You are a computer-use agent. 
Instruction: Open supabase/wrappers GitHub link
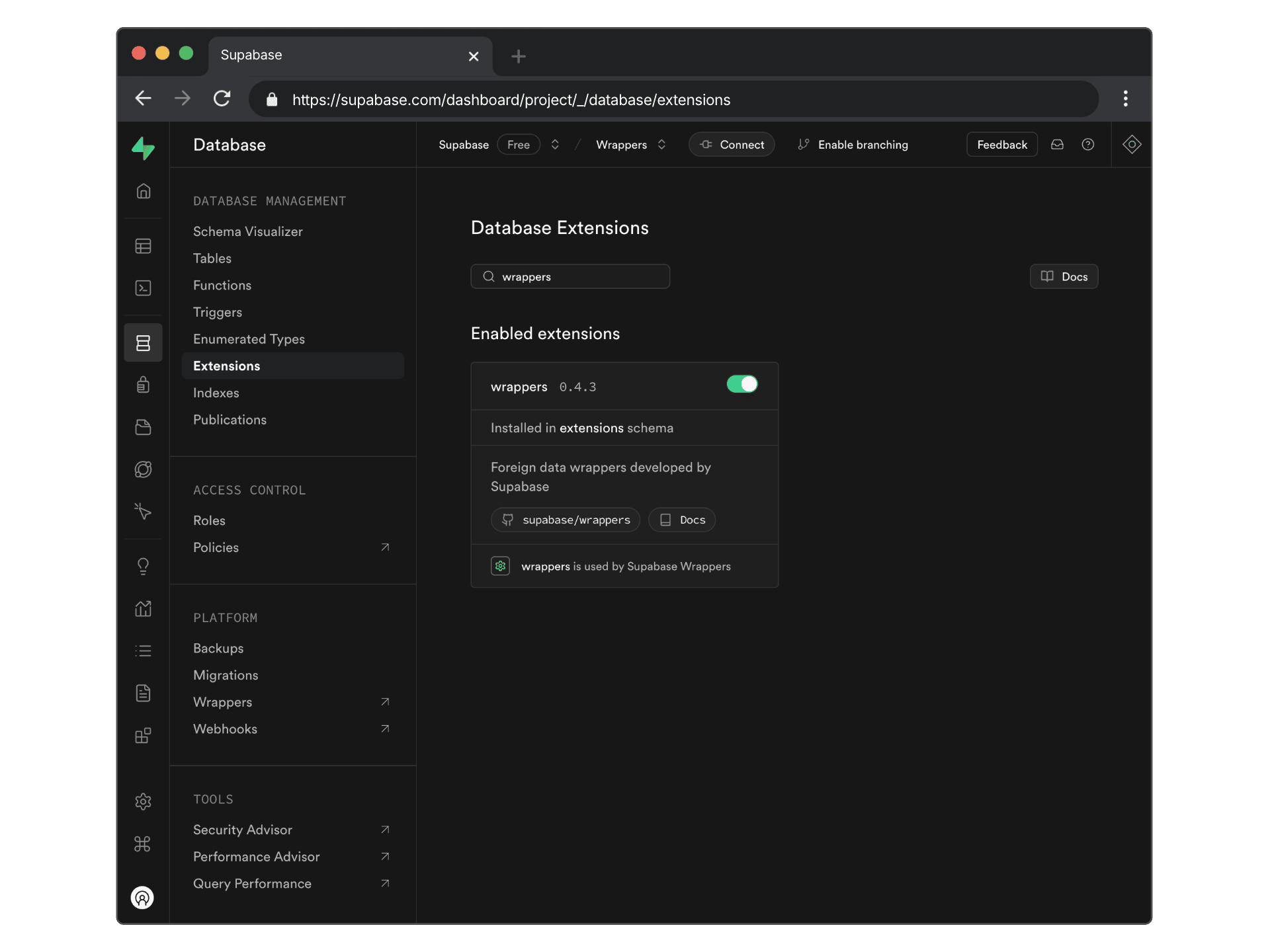(566, 520)
